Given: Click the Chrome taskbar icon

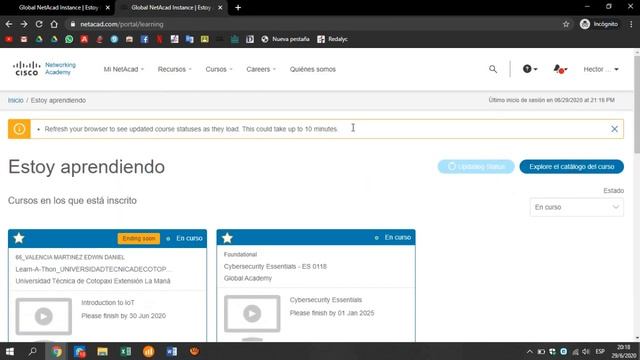Looking at the screenshot, I should click(x=57, y=351).
